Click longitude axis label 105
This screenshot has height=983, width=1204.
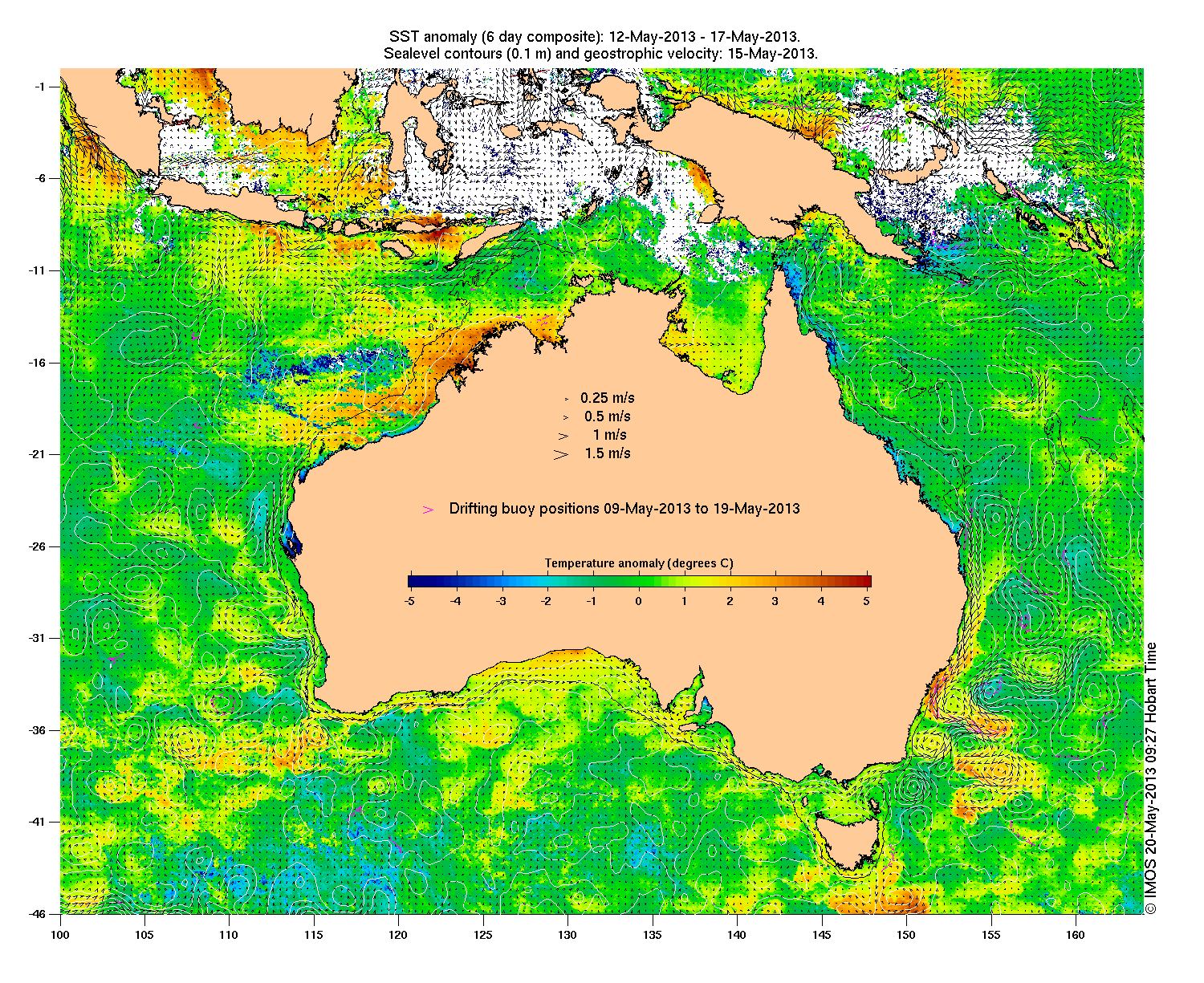(x=144, y=935)
